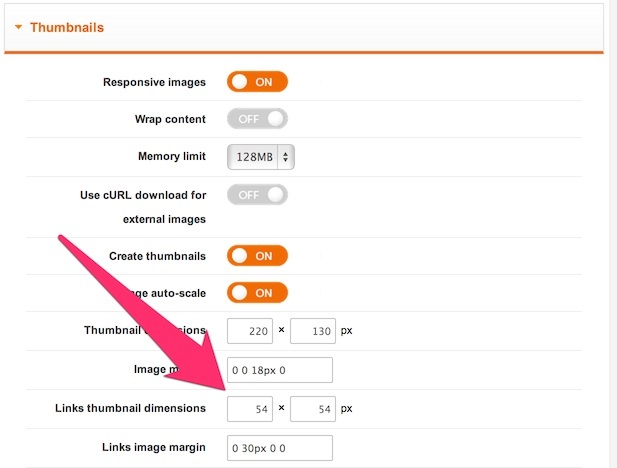Select the links thumbnail height field

pyautogui.click(x=313, y=408)
